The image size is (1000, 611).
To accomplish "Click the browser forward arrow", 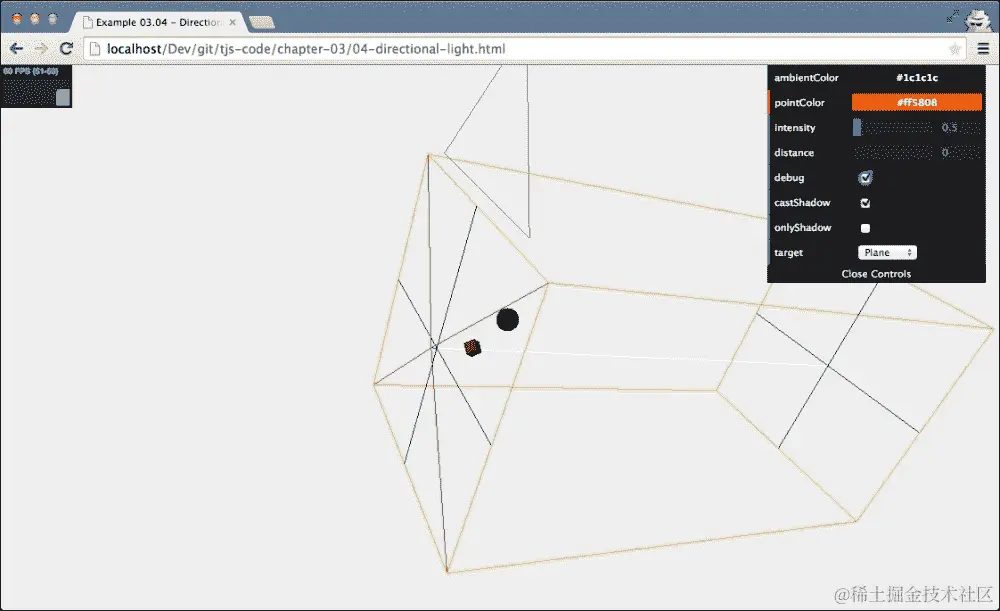I will (x=41, y=48).
